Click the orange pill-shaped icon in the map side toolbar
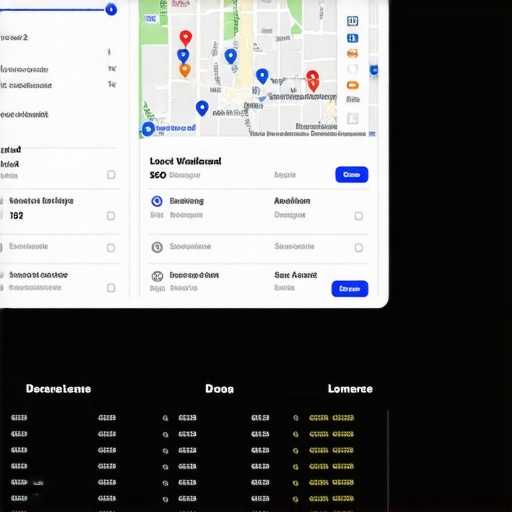The width and height of the screenshot is (512, 512). coord(353,85)
